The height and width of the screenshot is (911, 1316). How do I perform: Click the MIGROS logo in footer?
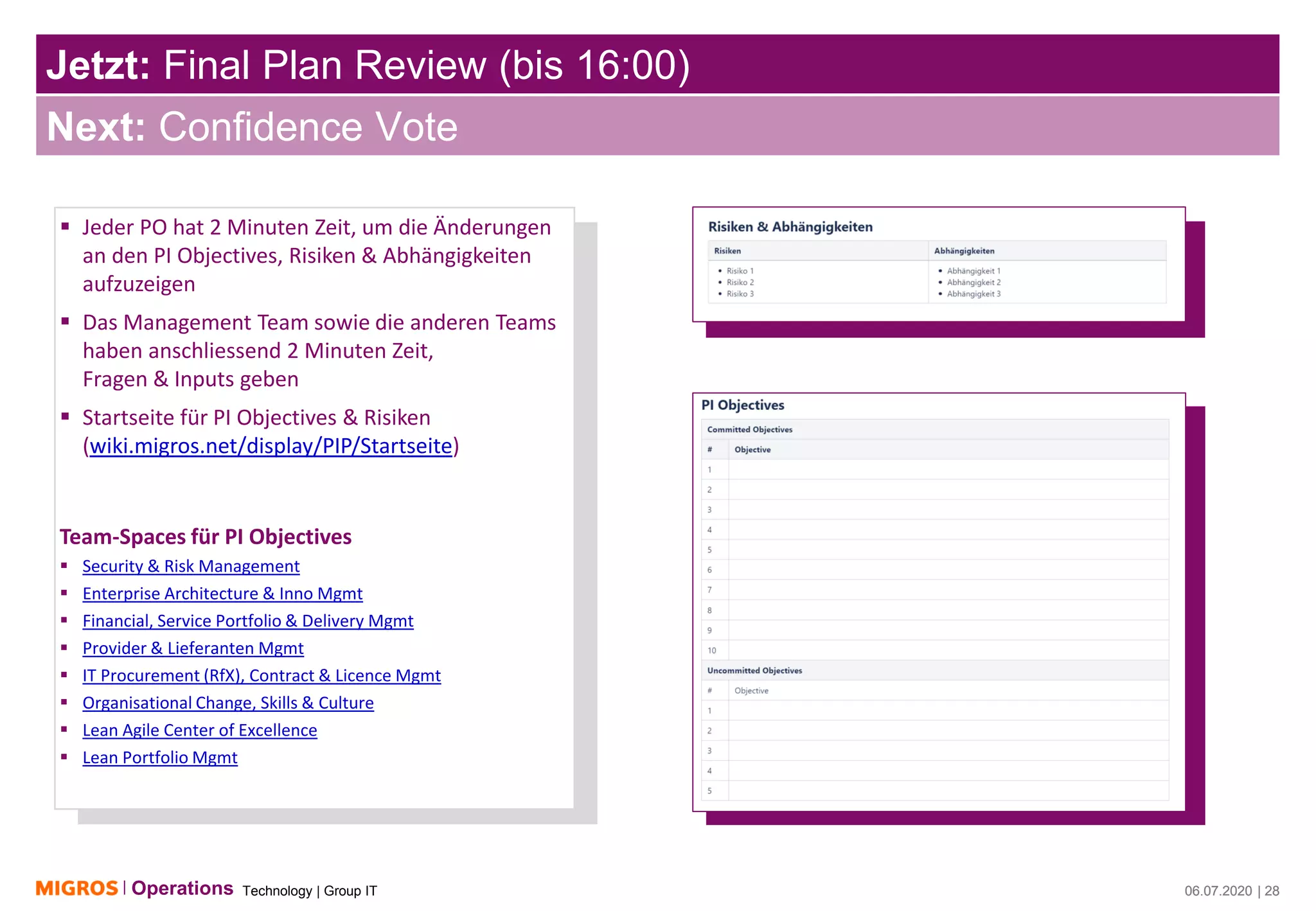click(77, 889)
